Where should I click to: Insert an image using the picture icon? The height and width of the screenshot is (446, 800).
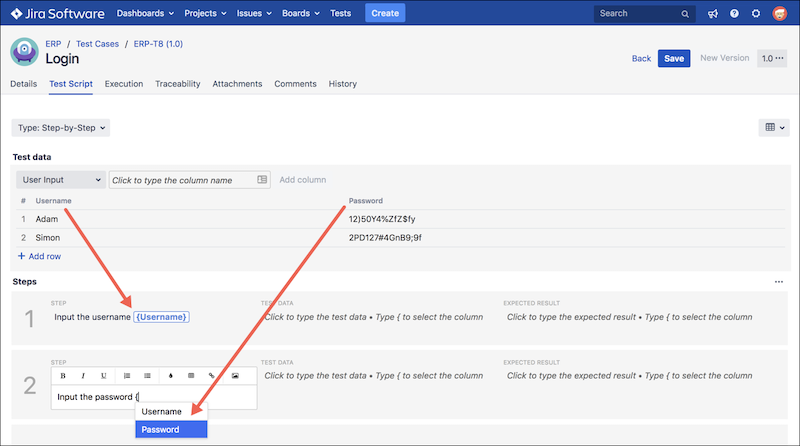[235, 376]
